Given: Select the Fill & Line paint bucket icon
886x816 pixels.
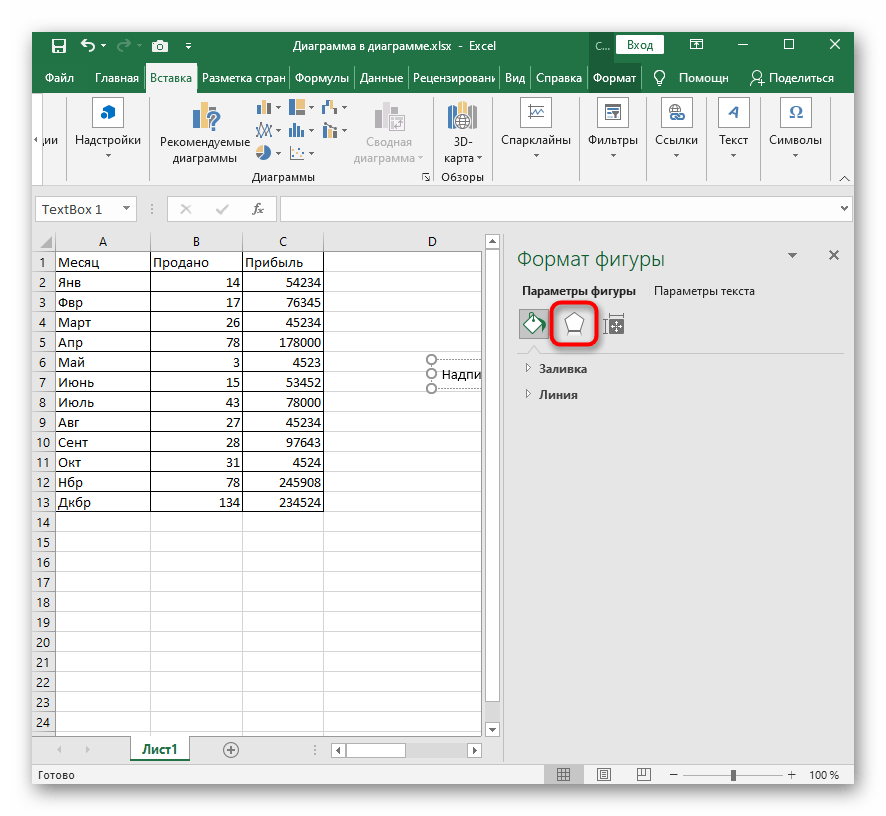Looking at the screenshot, I should [534, 324].
